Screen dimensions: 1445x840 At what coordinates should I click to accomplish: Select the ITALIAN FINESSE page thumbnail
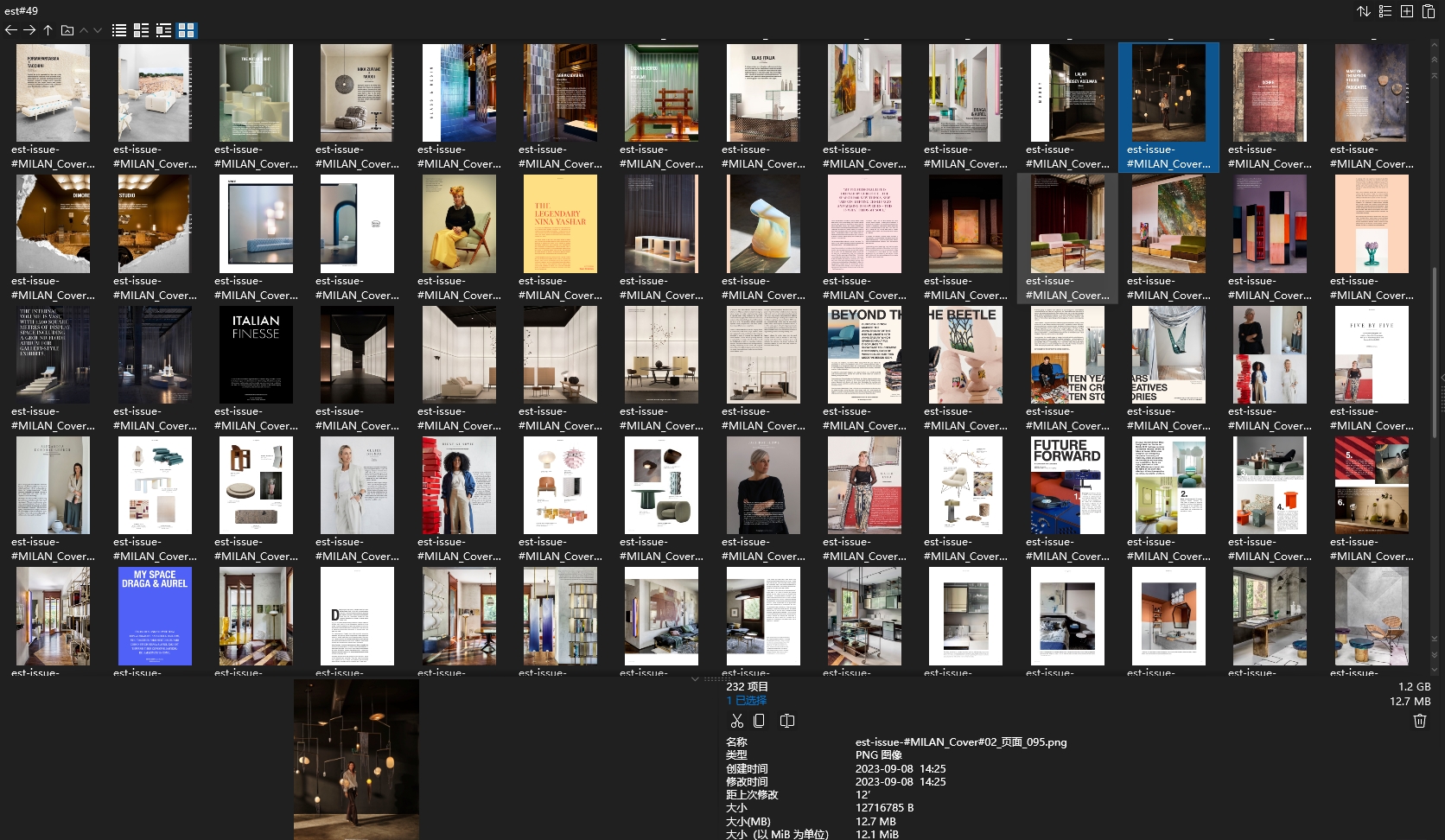point(256,354)
